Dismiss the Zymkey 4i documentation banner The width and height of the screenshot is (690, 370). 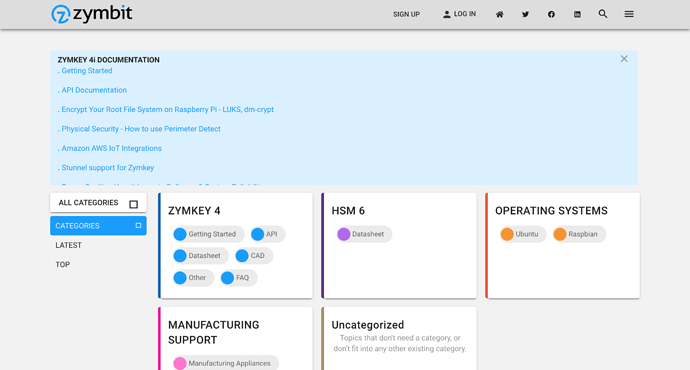point(624,59)
